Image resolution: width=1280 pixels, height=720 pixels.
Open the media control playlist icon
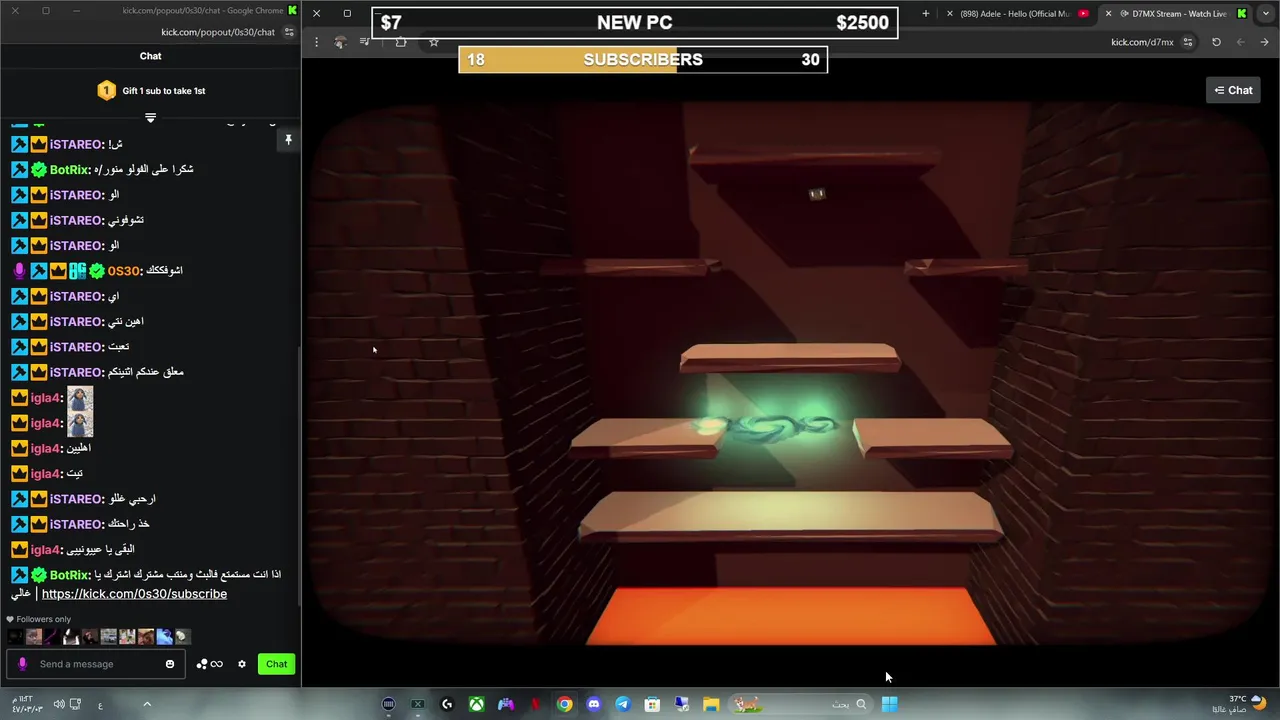pyautogui.click(x=364, y=42)
